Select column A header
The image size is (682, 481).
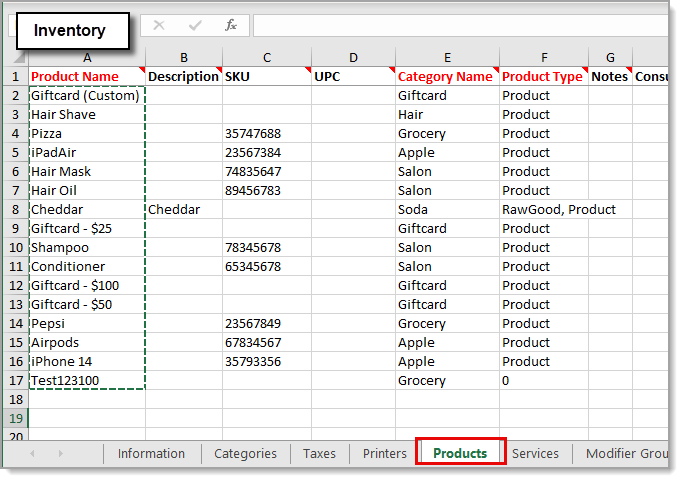87,57
